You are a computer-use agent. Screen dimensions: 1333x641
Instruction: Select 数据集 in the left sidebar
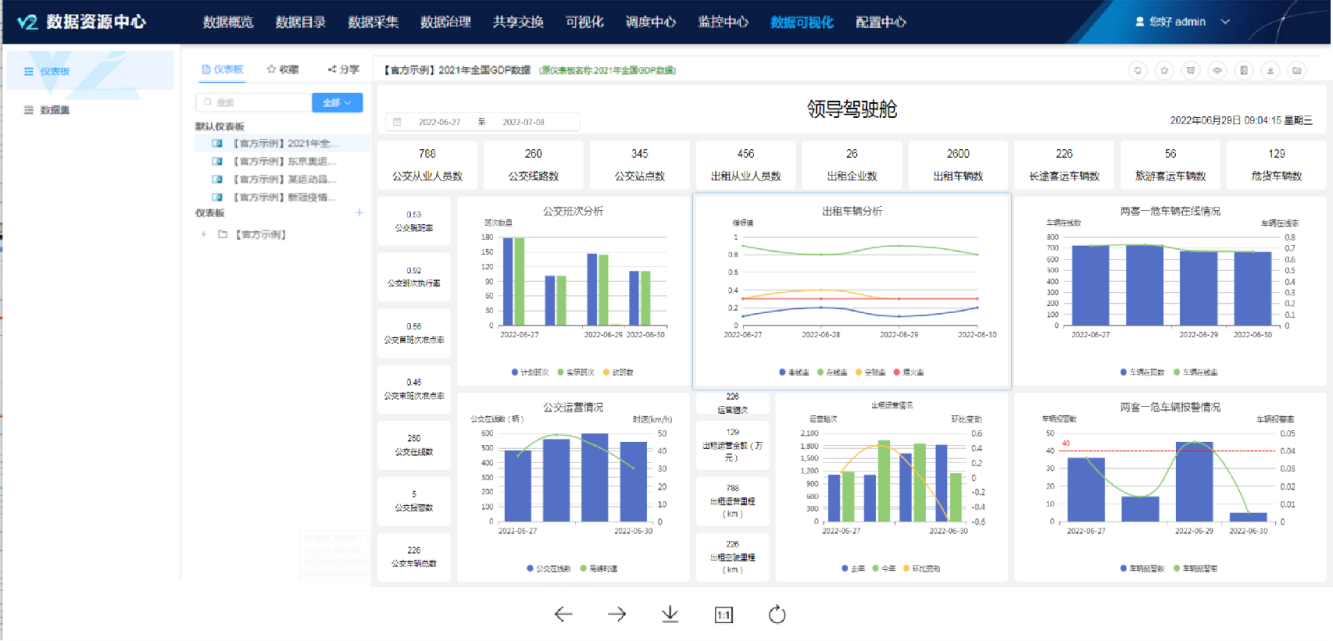(x=54, y=110)
